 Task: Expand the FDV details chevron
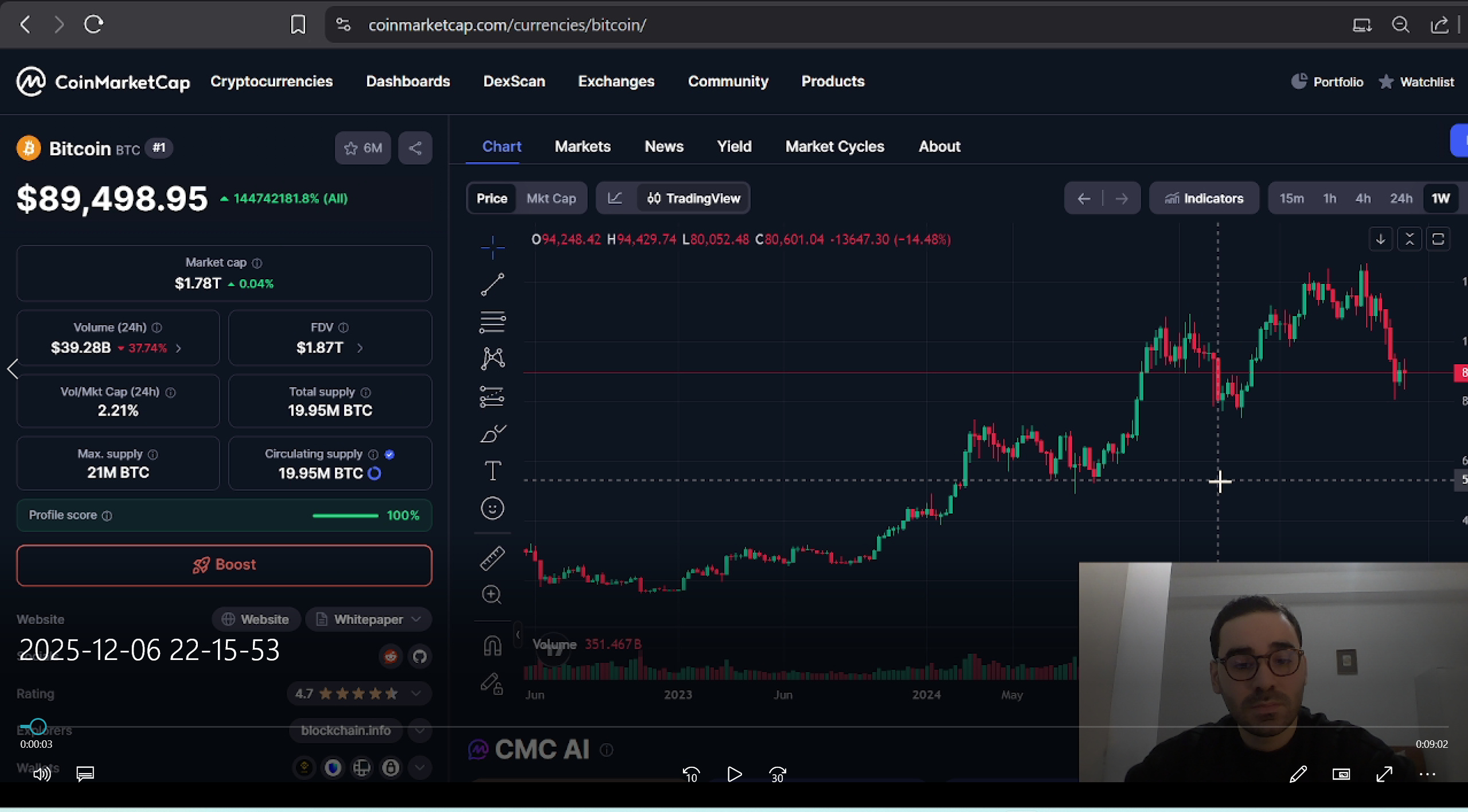[x=360, y=348]
